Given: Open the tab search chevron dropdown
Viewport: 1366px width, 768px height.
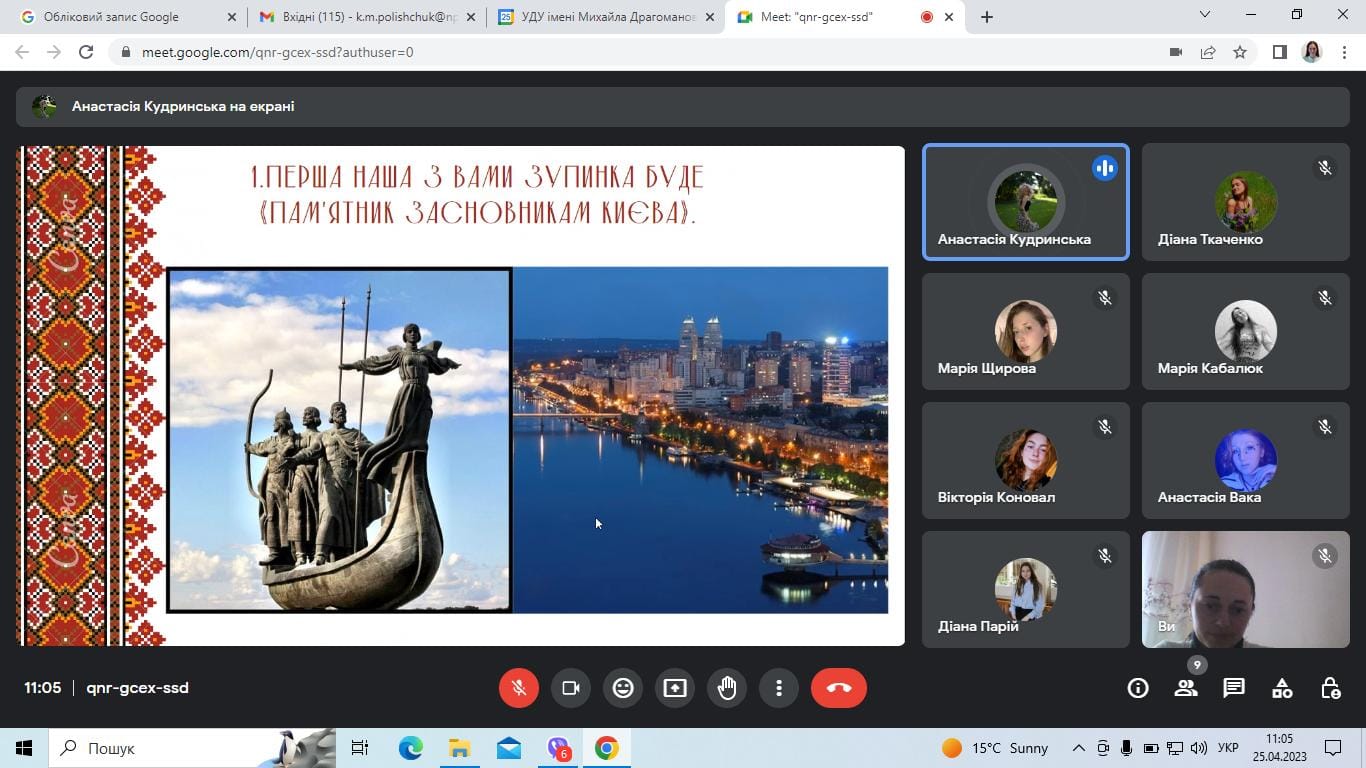Looking at the screenshot, I should (1205, 15).
